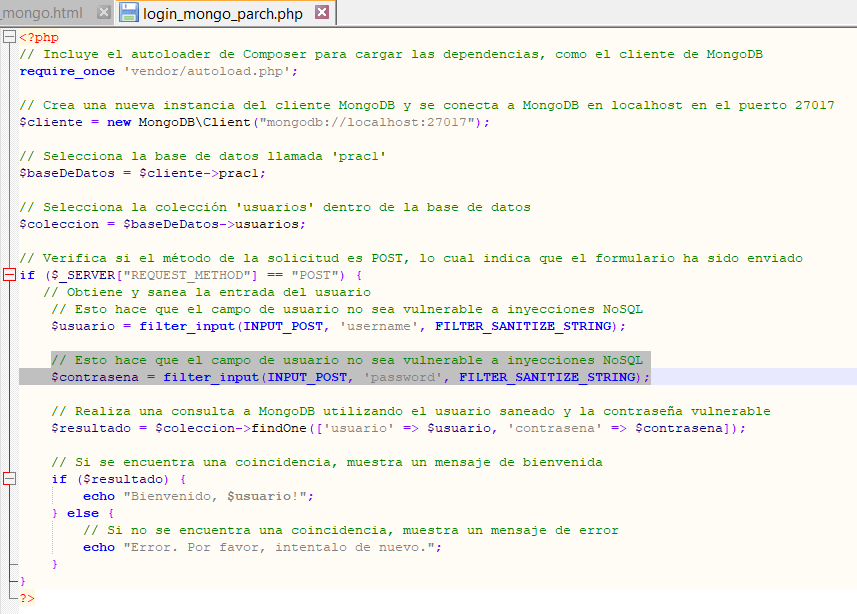
Task: Click the closing ?> PHP tag
Action: tap(27, 598)
